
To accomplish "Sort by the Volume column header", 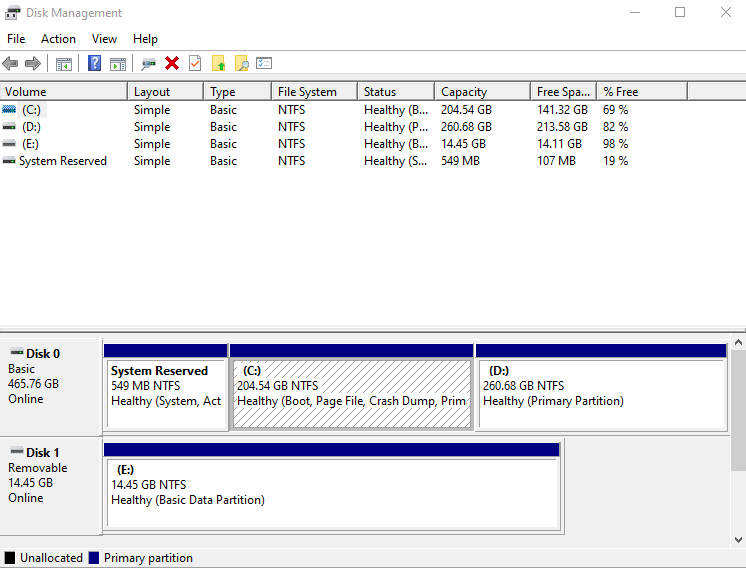I will pos(64,91).
